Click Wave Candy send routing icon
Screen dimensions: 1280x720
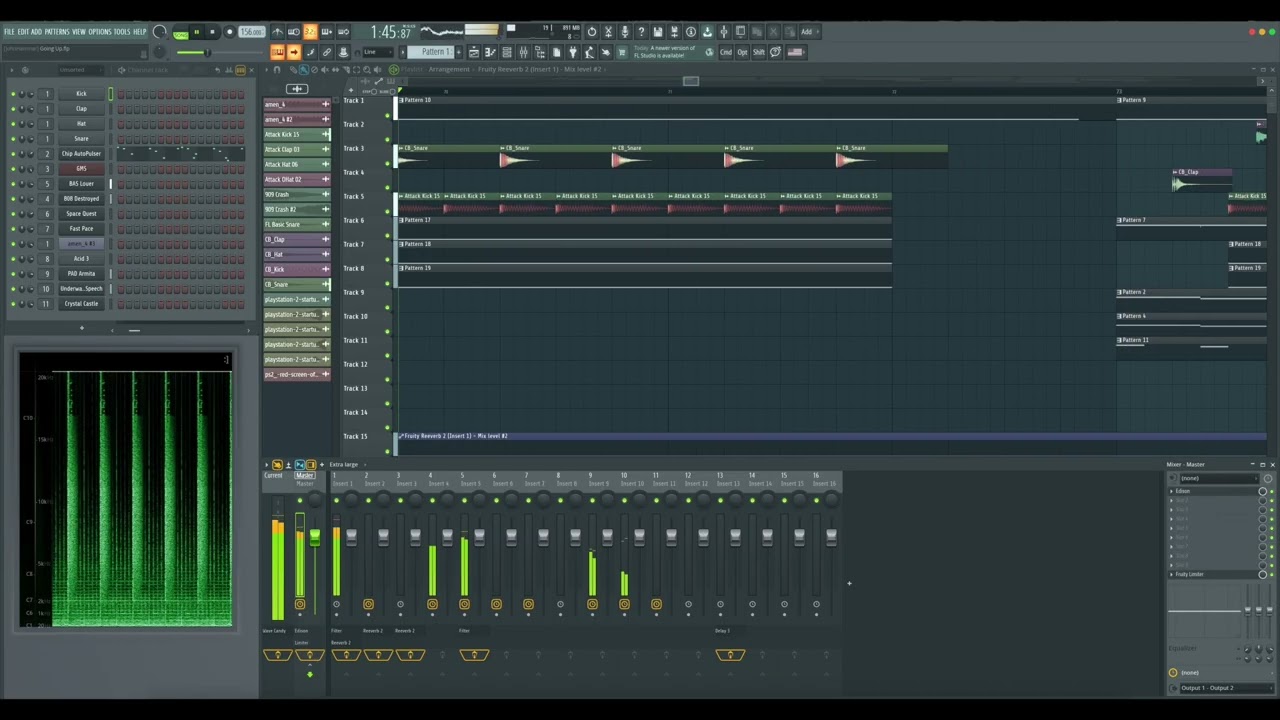click(278, 654)
